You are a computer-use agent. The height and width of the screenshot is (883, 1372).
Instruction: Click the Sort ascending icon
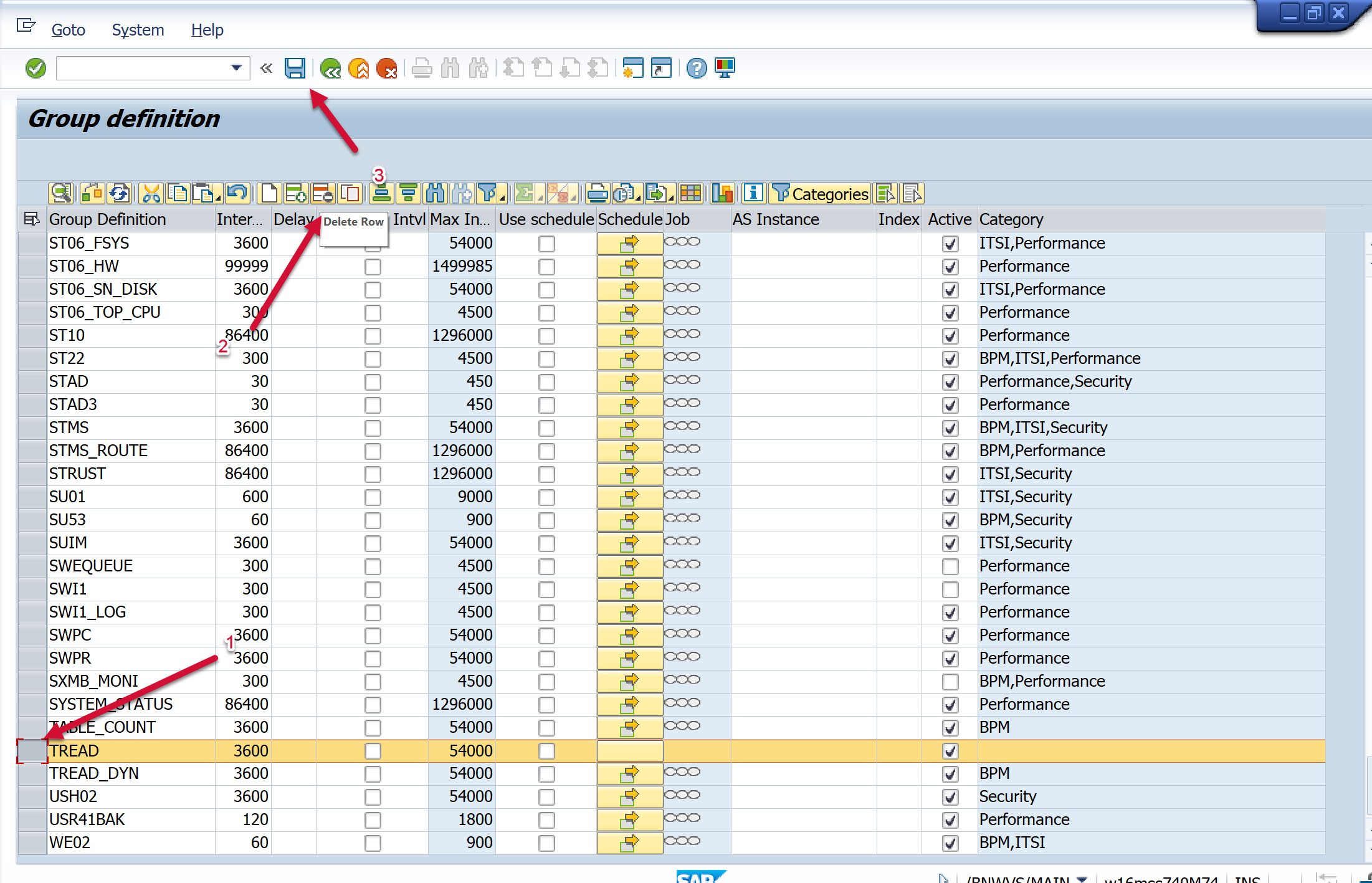(380, 194)
